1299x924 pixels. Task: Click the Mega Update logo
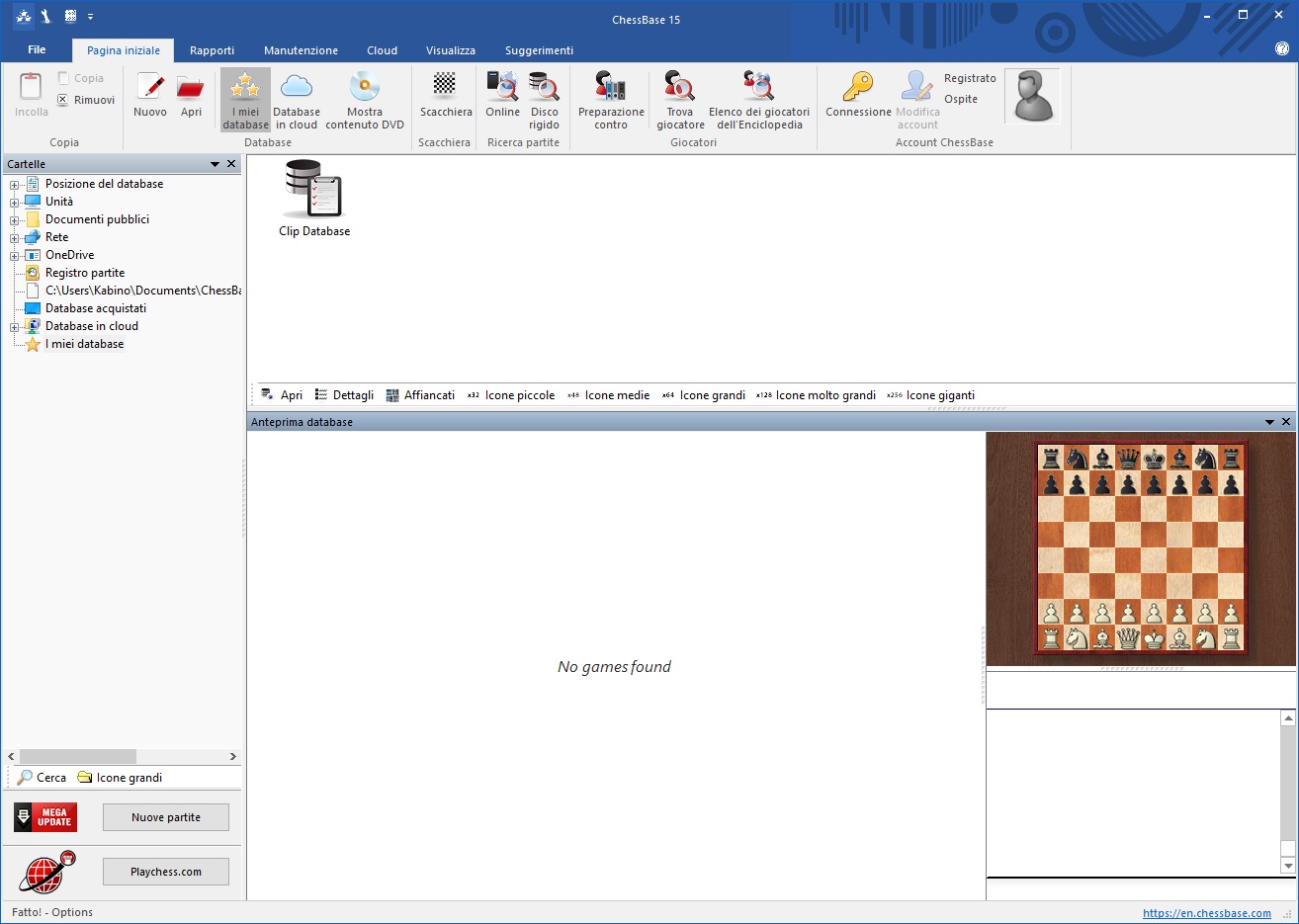click(x=45, y=817)
